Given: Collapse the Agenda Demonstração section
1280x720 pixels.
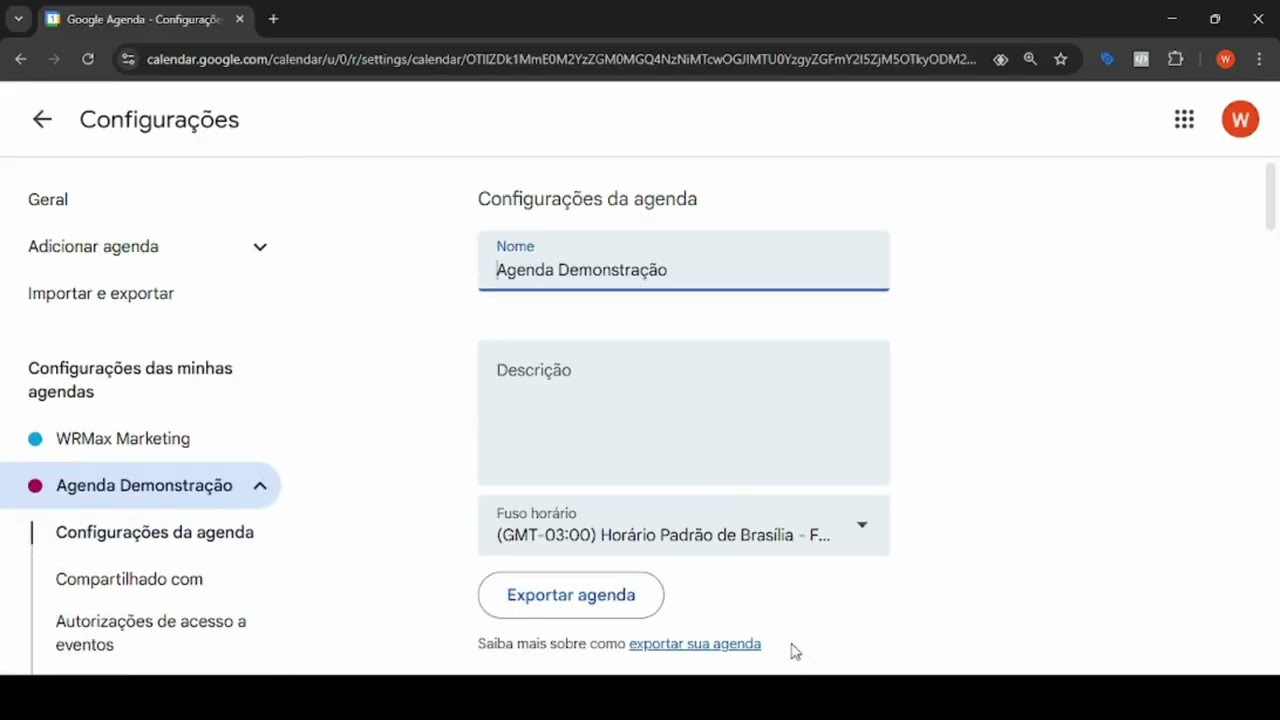Looking at the screenshot, I should tap(260, 486).
